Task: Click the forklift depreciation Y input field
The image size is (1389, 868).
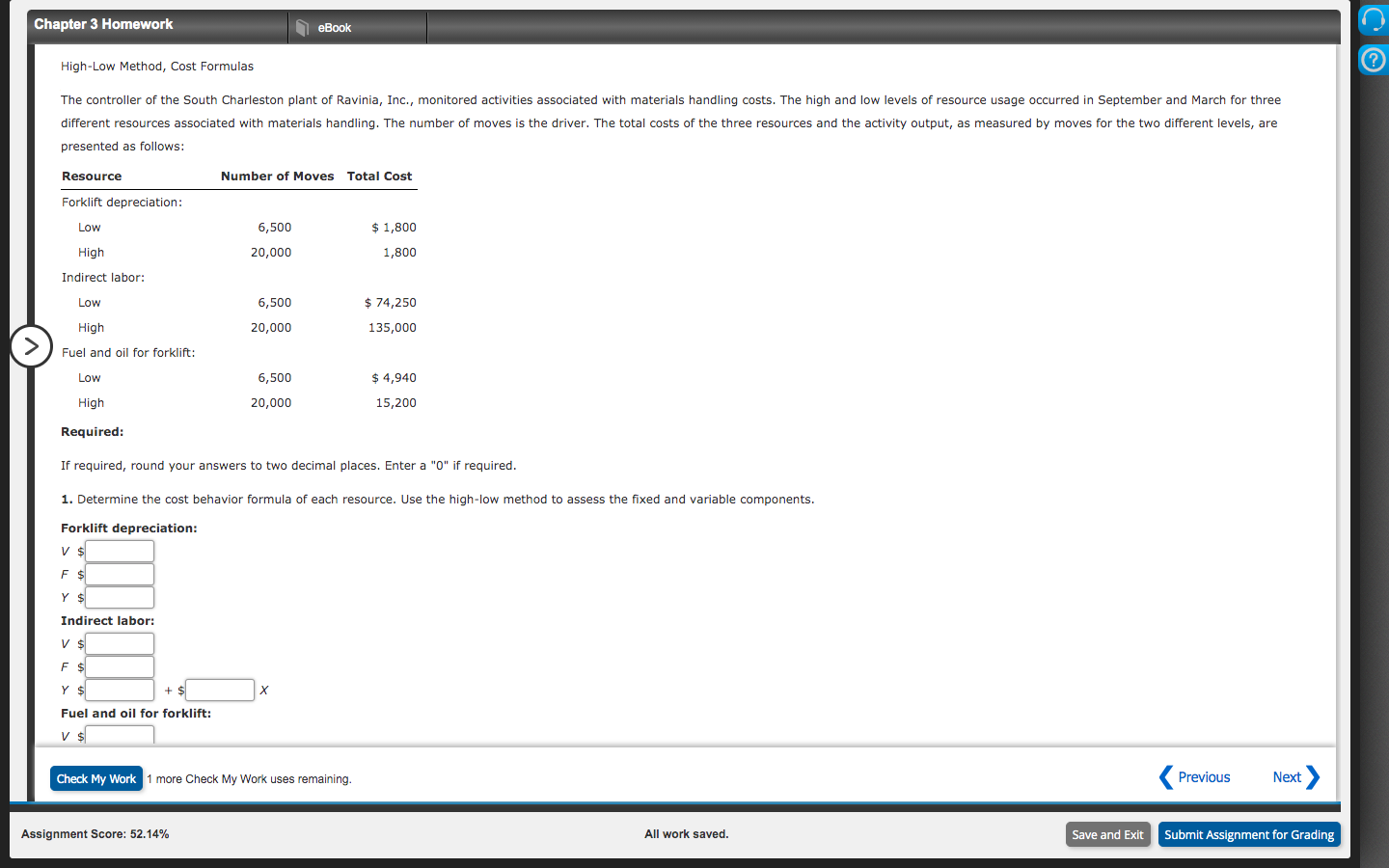Action: pos(119,597)
